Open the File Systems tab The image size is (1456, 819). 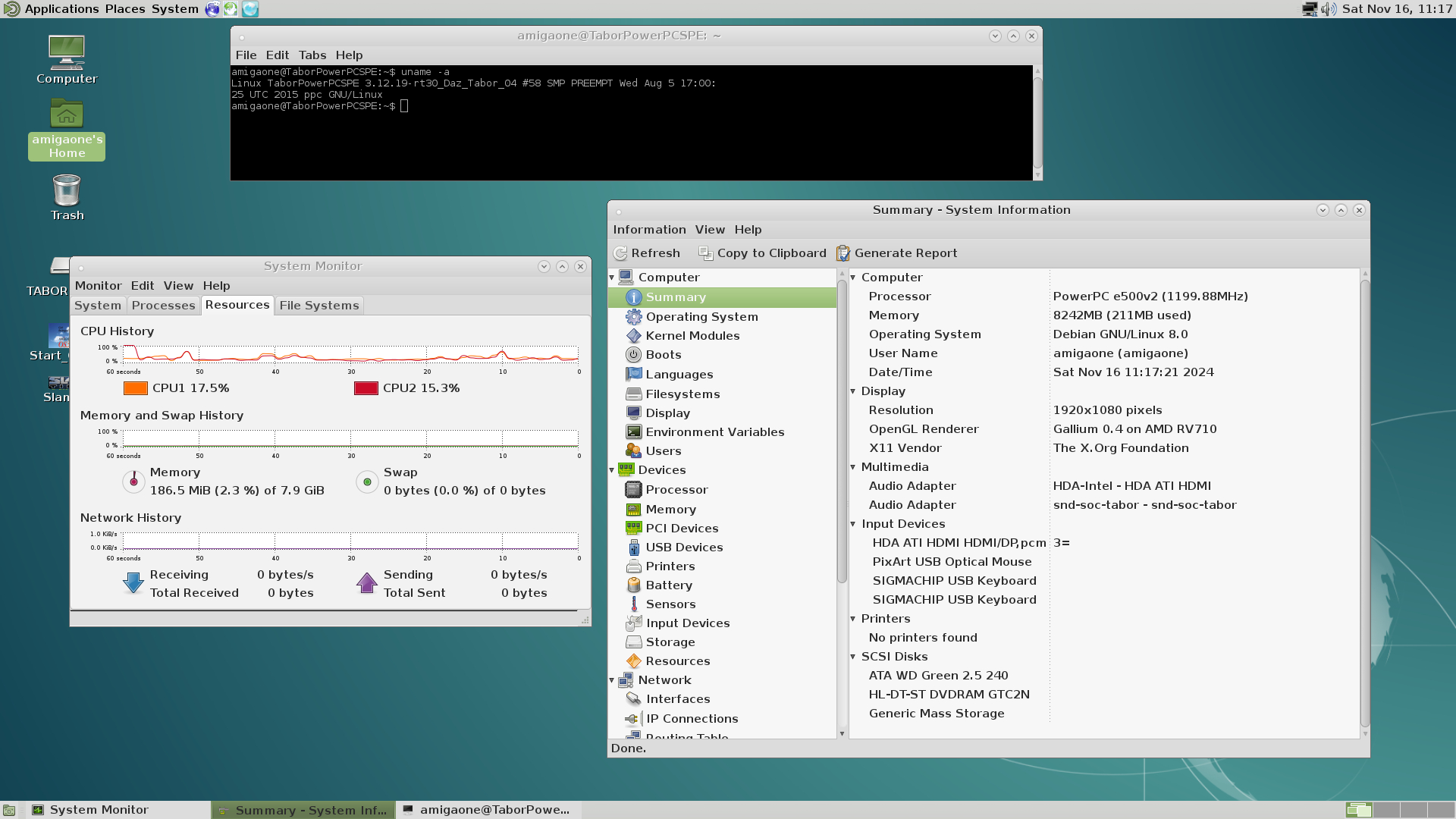318,306
